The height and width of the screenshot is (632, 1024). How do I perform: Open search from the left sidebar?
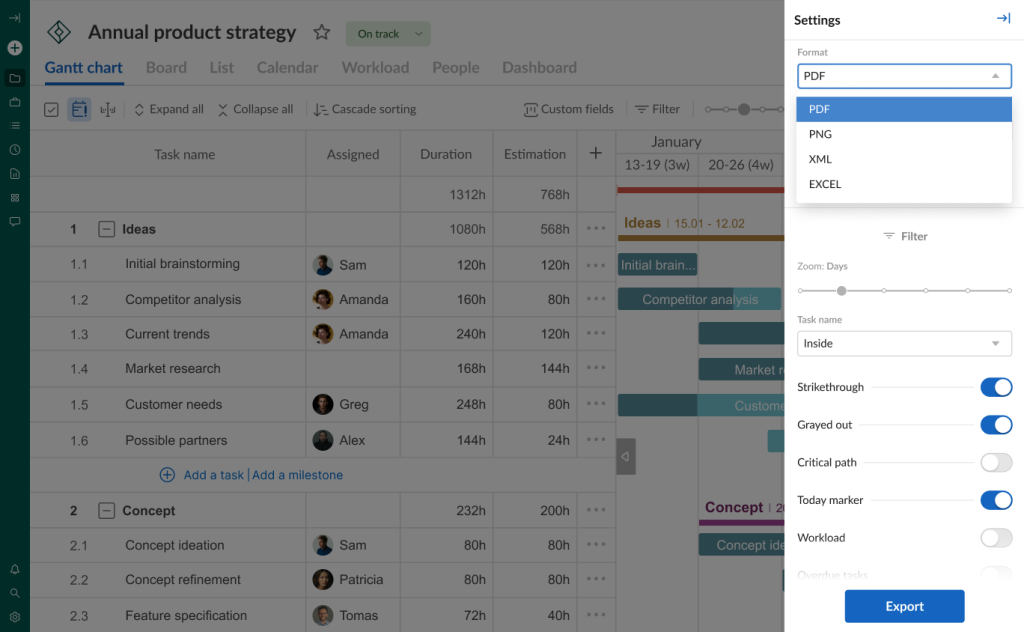pyautogui.click(x=14, y=591)
